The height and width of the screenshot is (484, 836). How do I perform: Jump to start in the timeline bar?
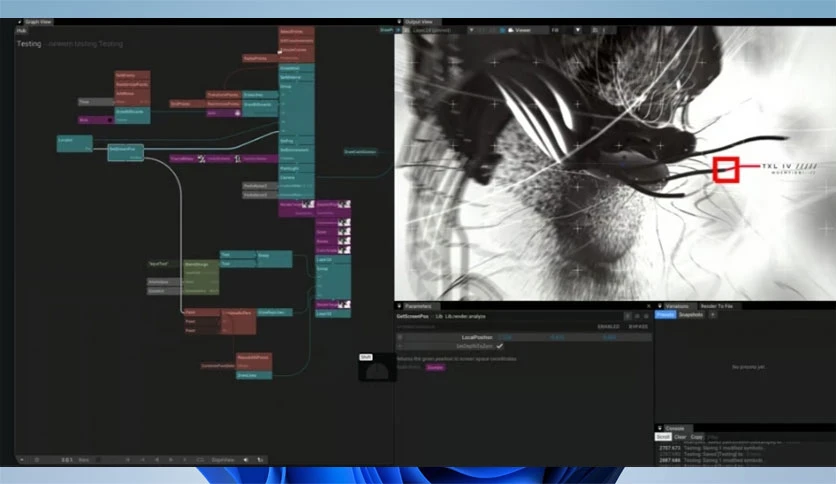[x=128, y=459]
